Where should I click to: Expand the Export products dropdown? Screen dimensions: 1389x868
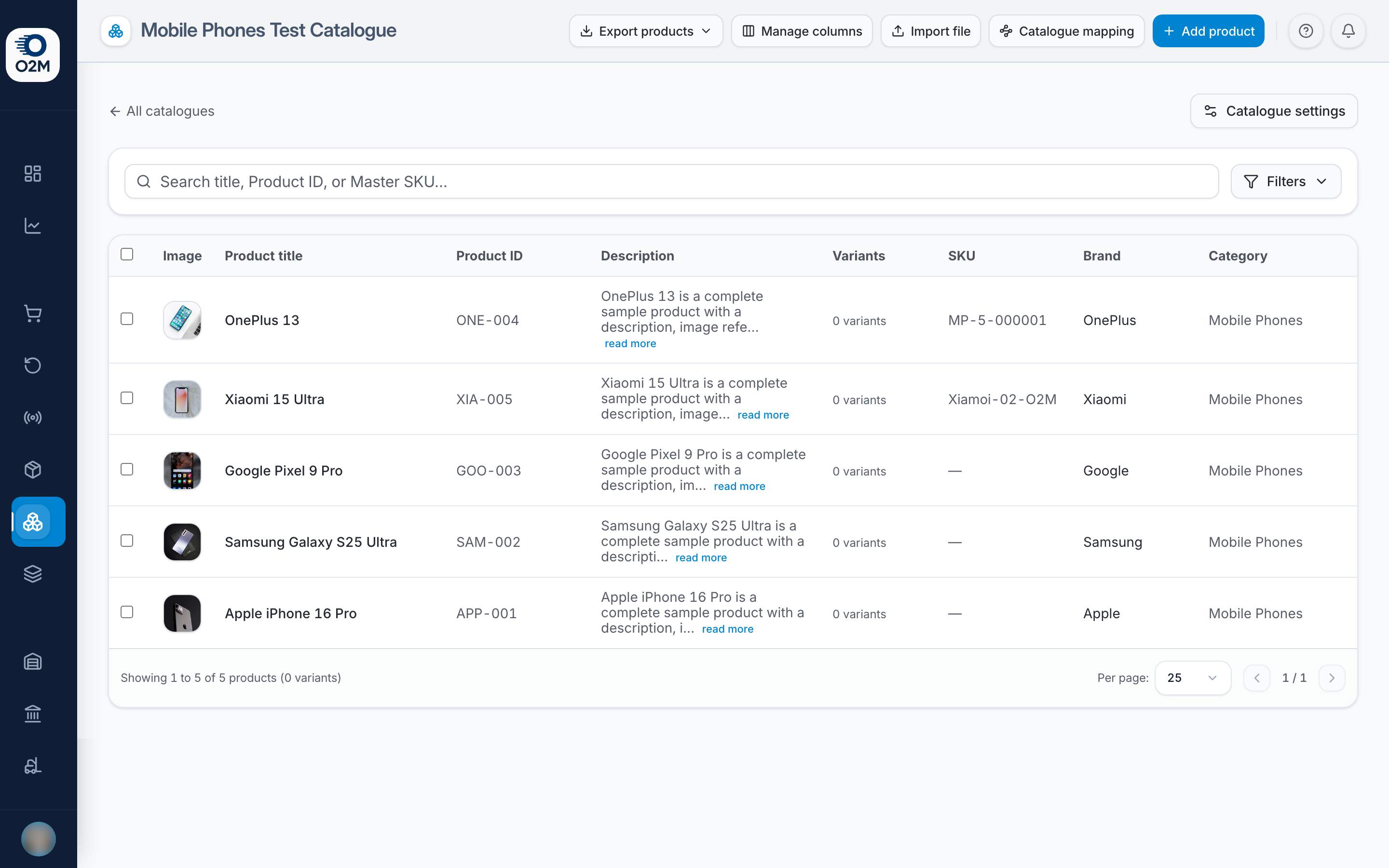(646, 31)
